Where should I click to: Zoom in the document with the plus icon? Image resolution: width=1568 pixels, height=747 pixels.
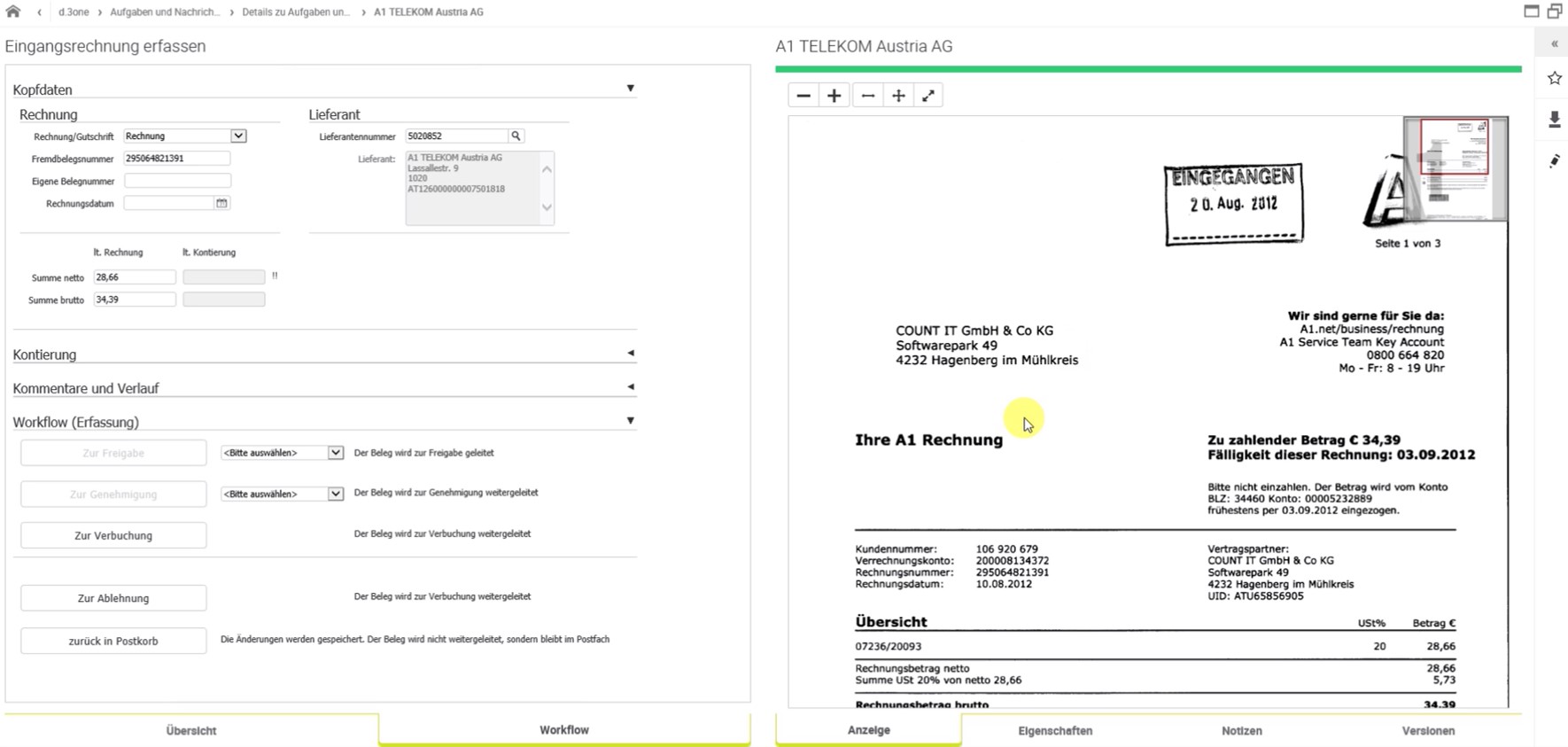[834, 96]
